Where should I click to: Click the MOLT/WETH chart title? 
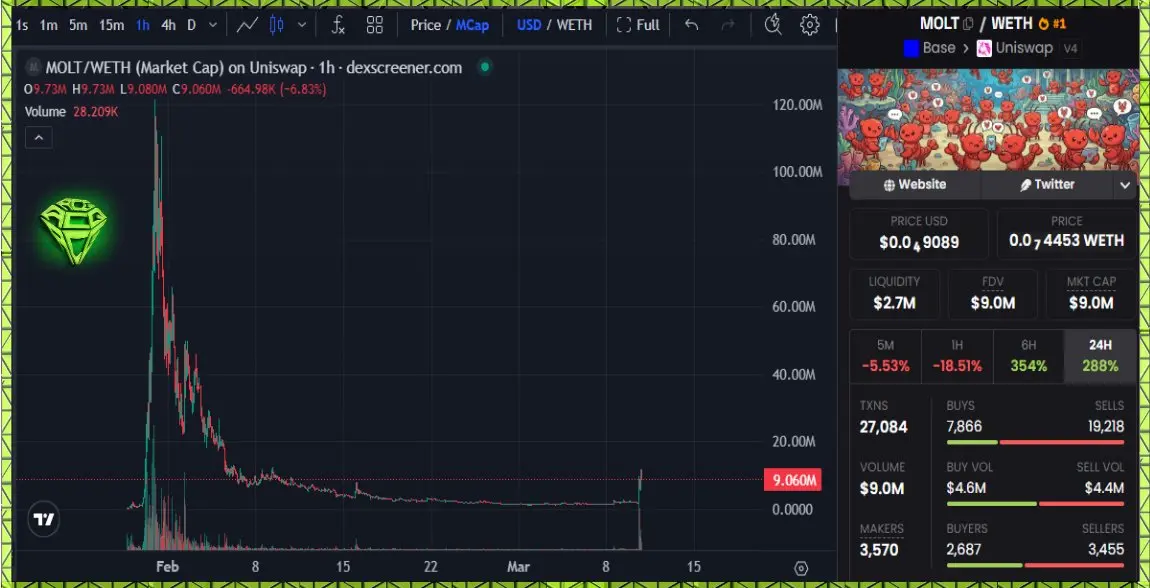tap(254, 68)
